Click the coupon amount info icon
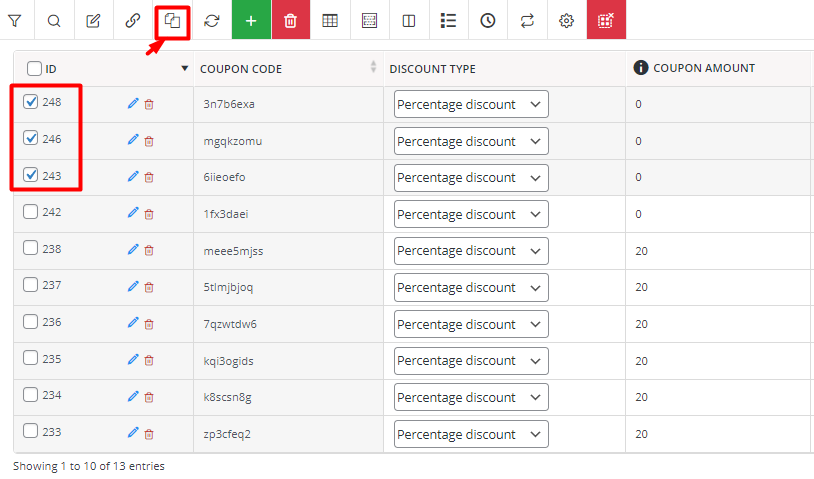 (641, 67)
